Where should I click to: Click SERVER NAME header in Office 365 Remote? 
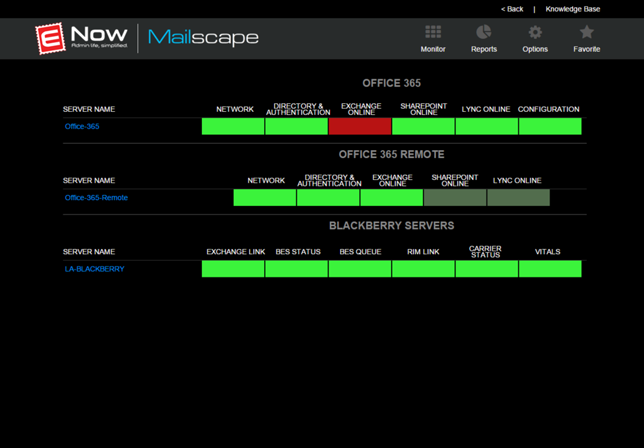[89, 181]
